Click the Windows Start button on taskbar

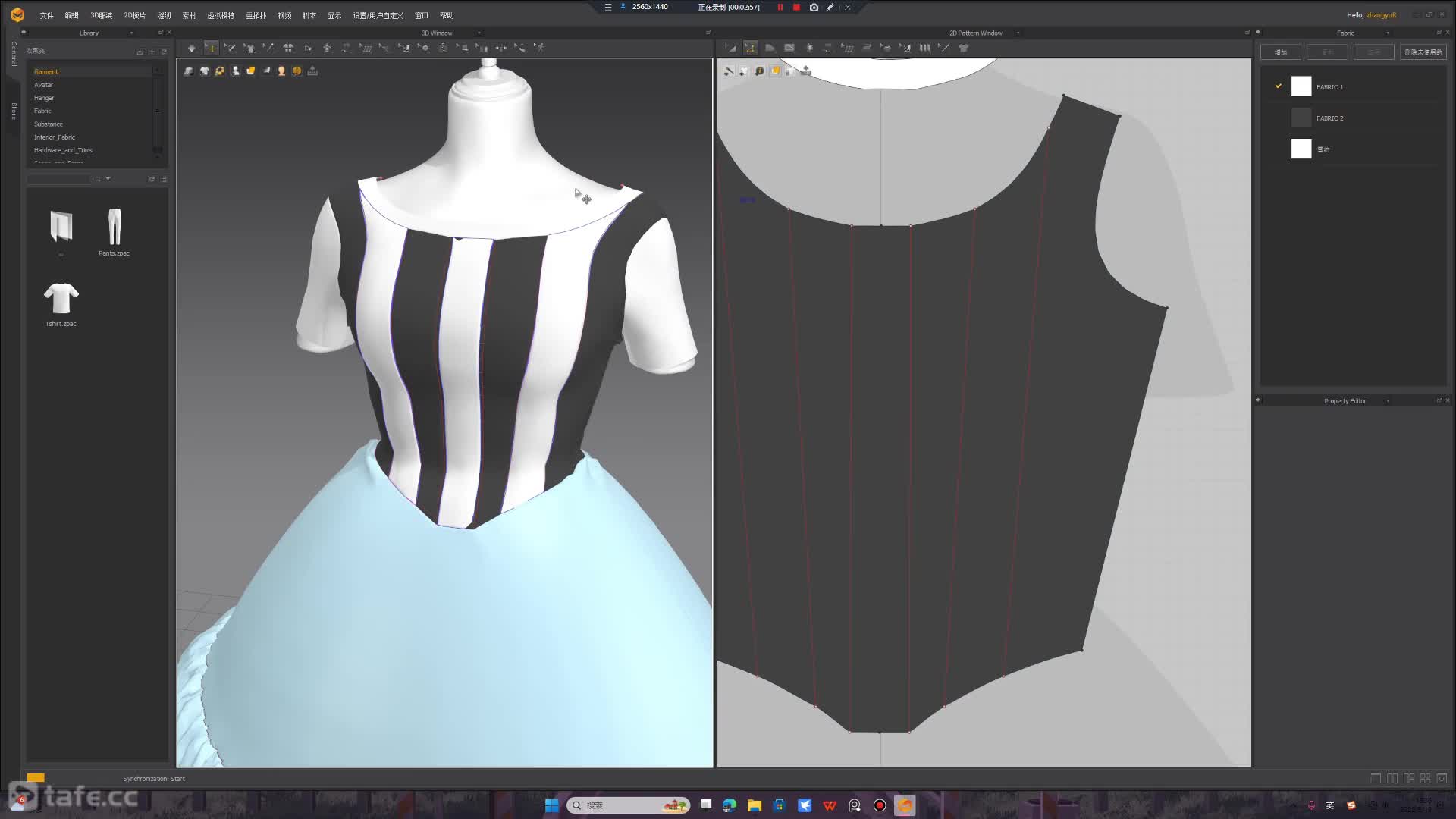point(551,805)
